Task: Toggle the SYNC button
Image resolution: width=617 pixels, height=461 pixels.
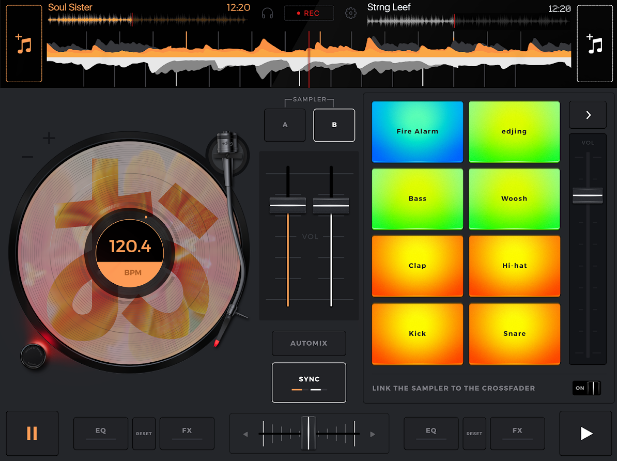Action: 308,382
